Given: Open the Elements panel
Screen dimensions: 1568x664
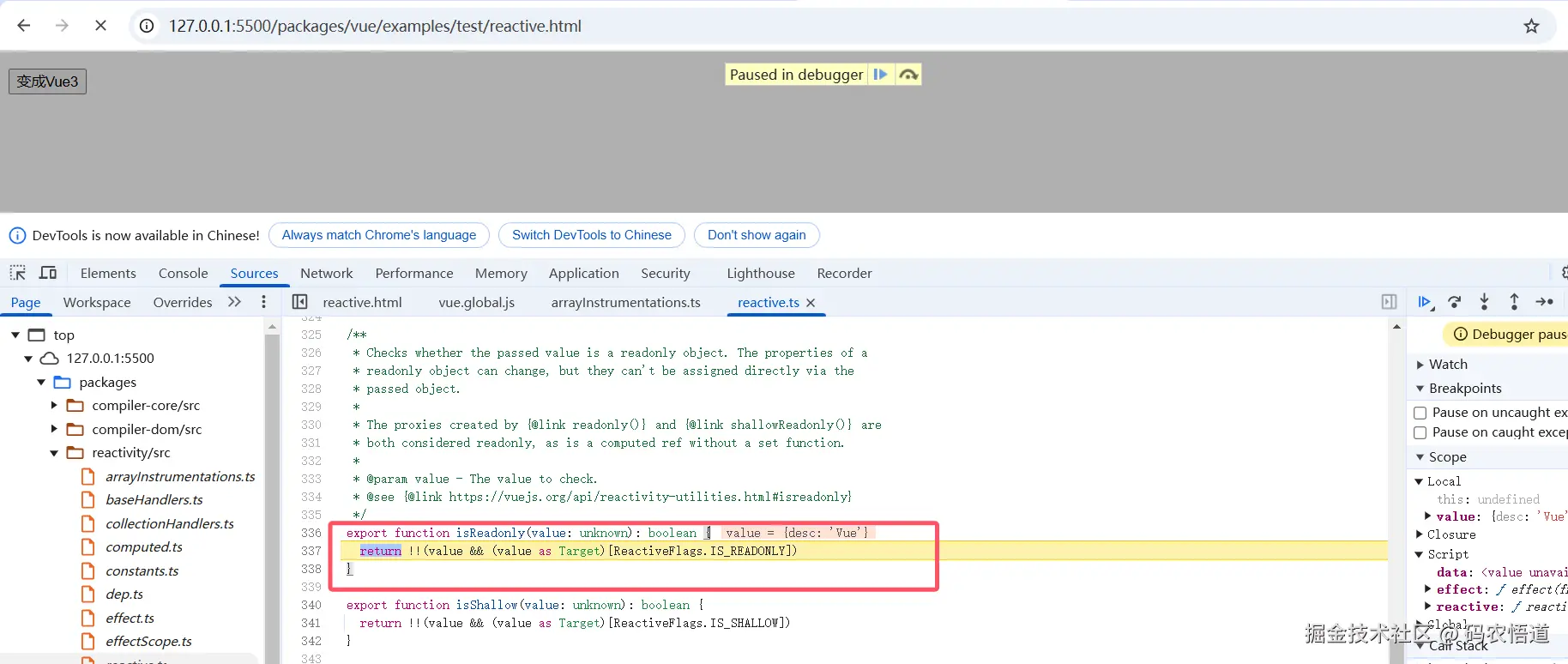Looking at the screenshot, I should (108, 273).
